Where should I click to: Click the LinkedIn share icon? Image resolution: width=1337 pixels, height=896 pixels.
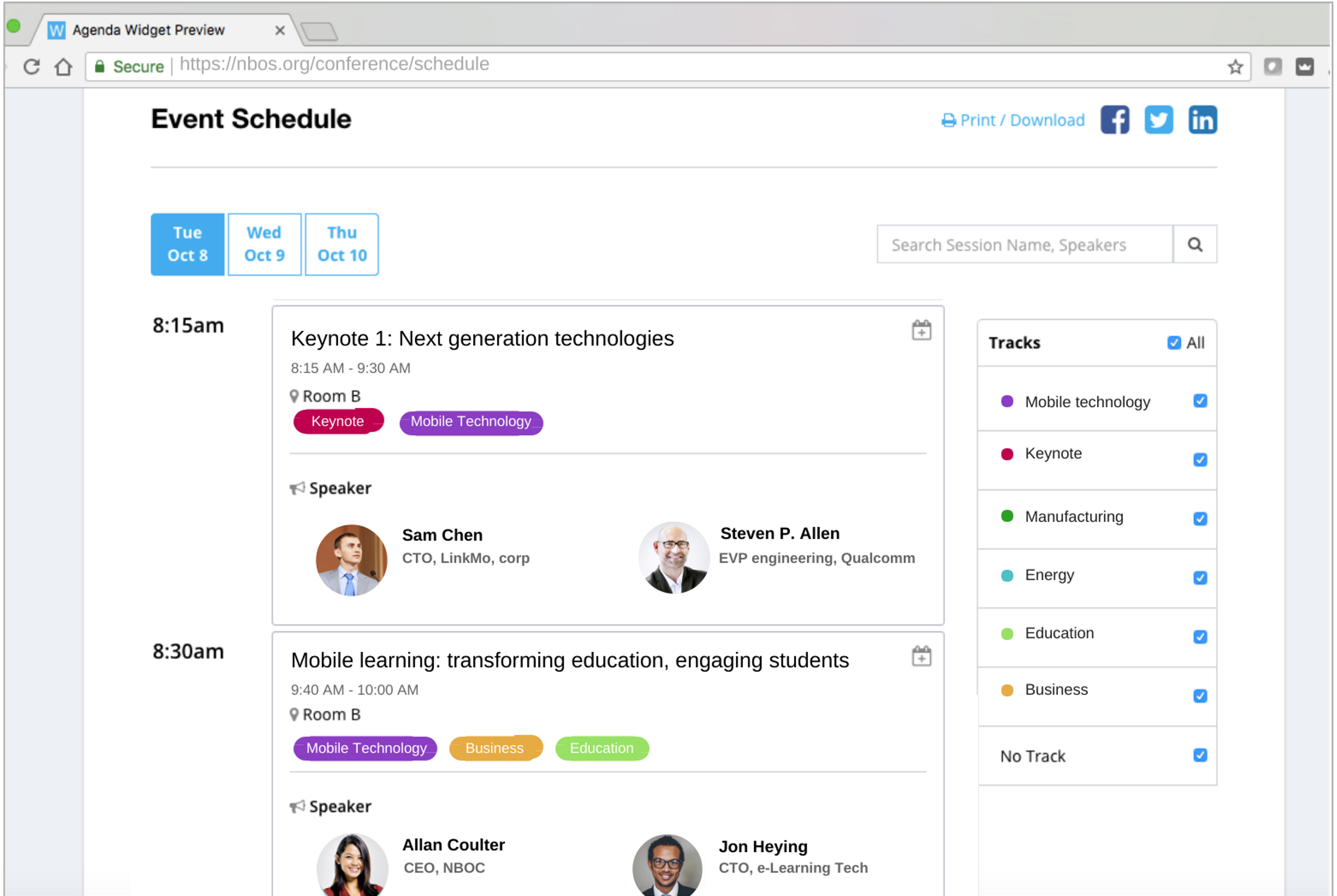click(1202, 120)
